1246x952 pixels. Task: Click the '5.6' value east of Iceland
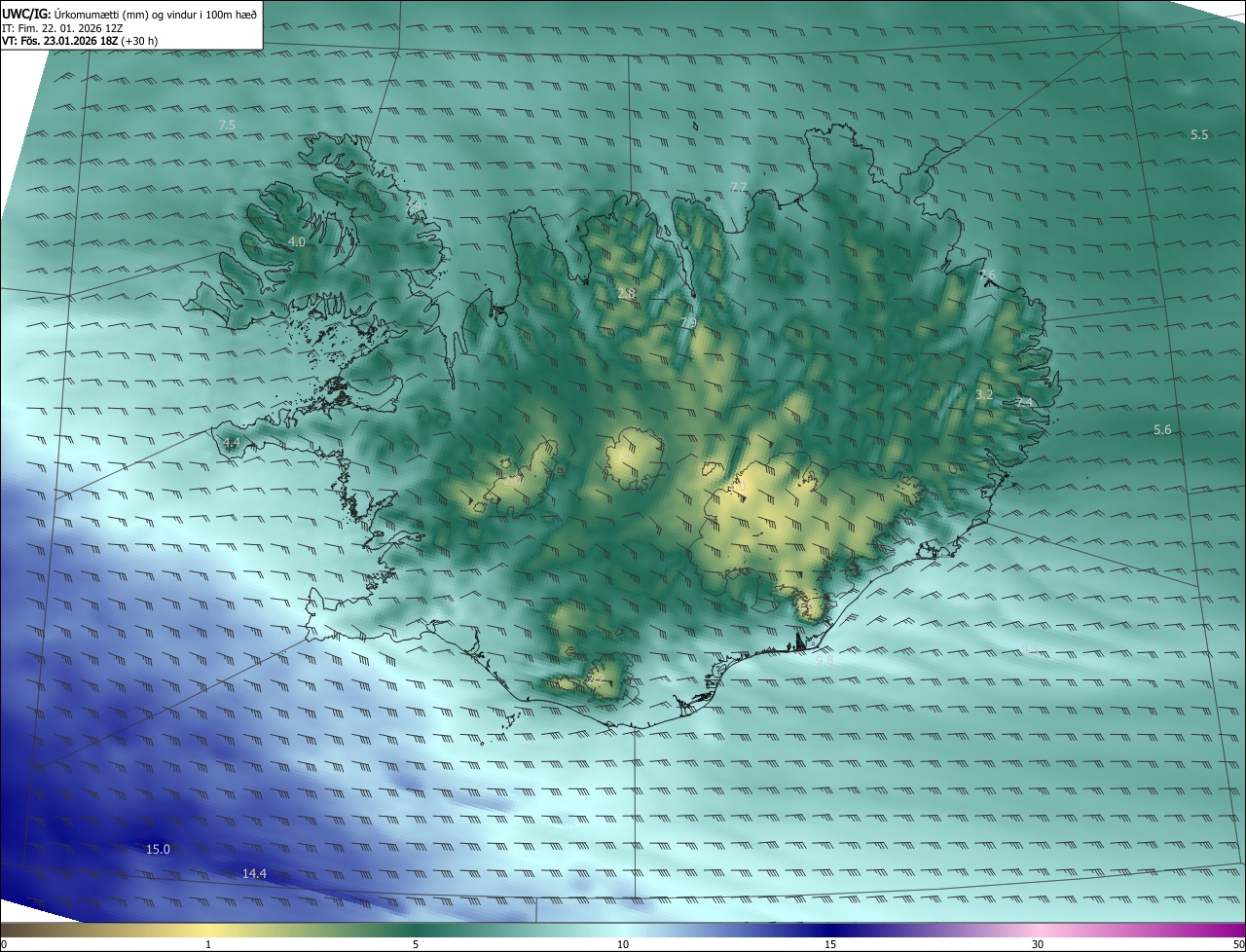[1162, 429]
